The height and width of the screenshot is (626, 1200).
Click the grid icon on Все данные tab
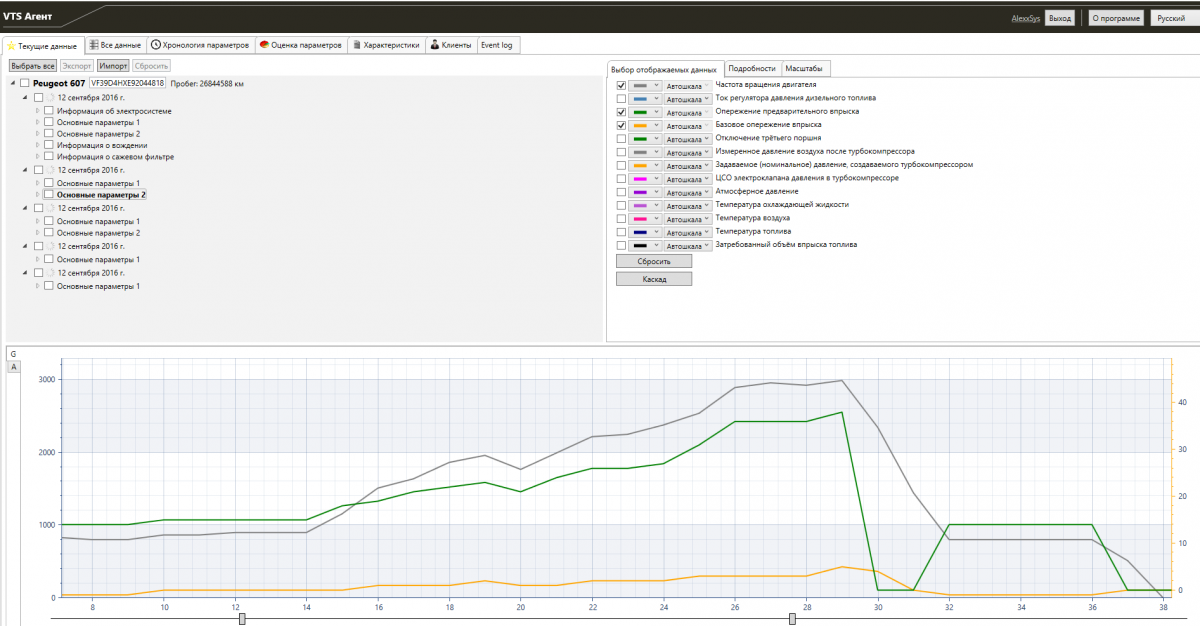[93, 45]
